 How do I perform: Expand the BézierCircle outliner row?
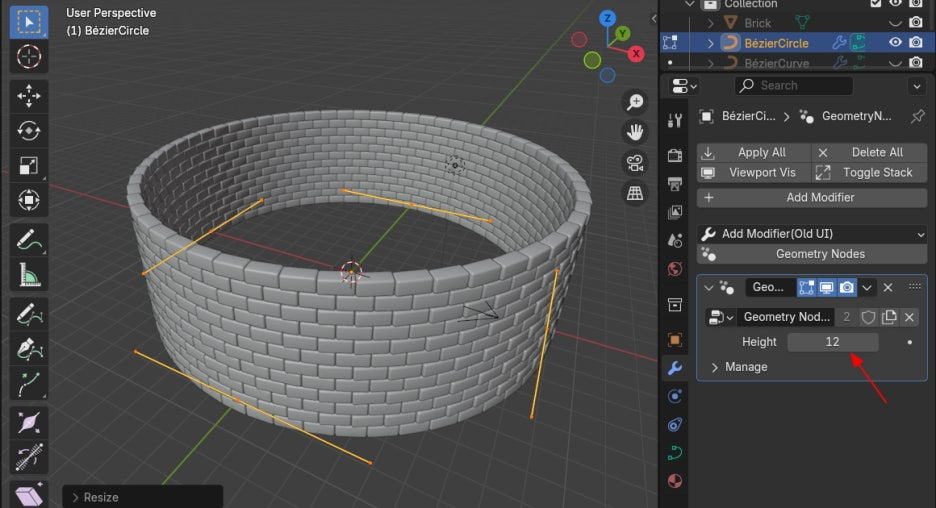(710, 43)
